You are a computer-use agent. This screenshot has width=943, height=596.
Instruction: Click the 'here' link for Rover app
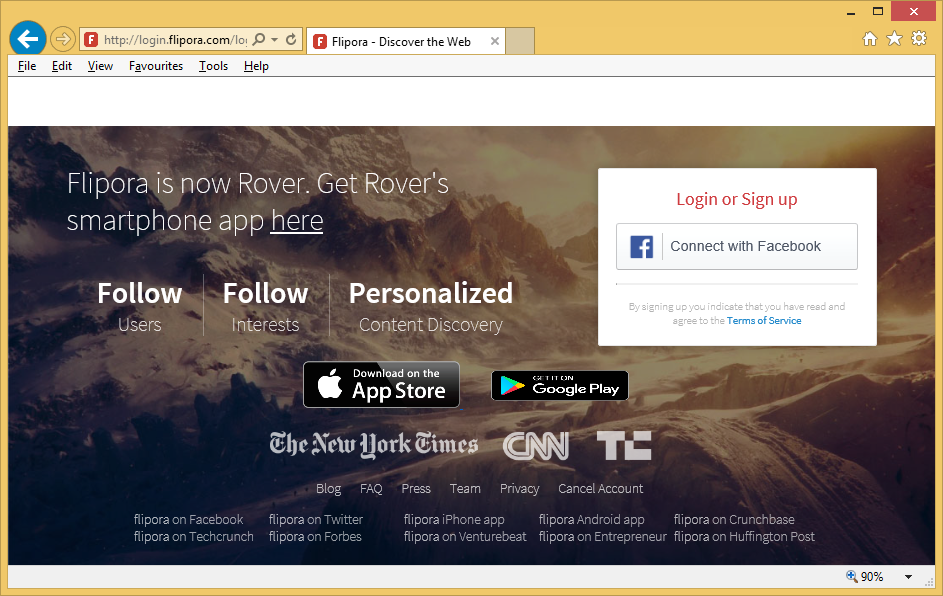(x=297, y=221)
